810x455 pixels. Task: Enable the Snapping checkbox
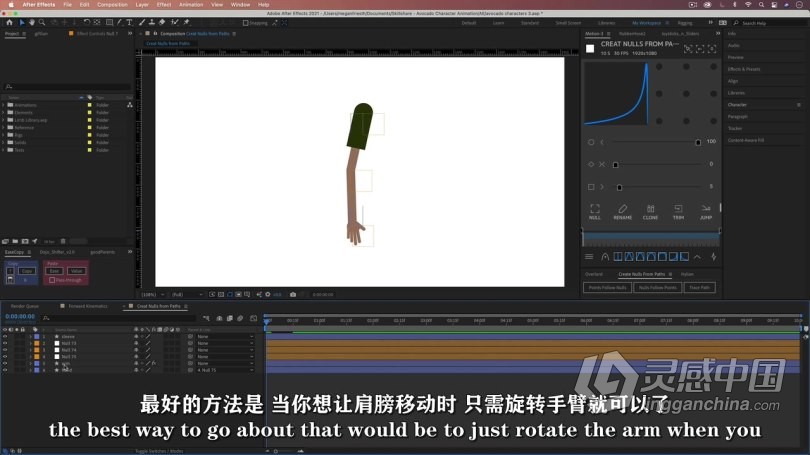tap(245, 23)
